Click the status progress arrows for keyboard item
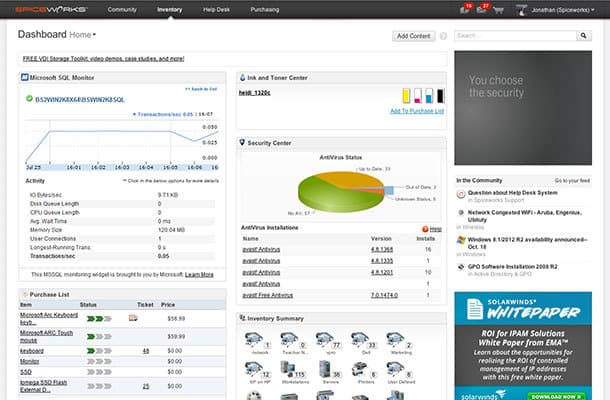Image resolution: width=610 pixels, height=400 pixels. tap(99, 351)
